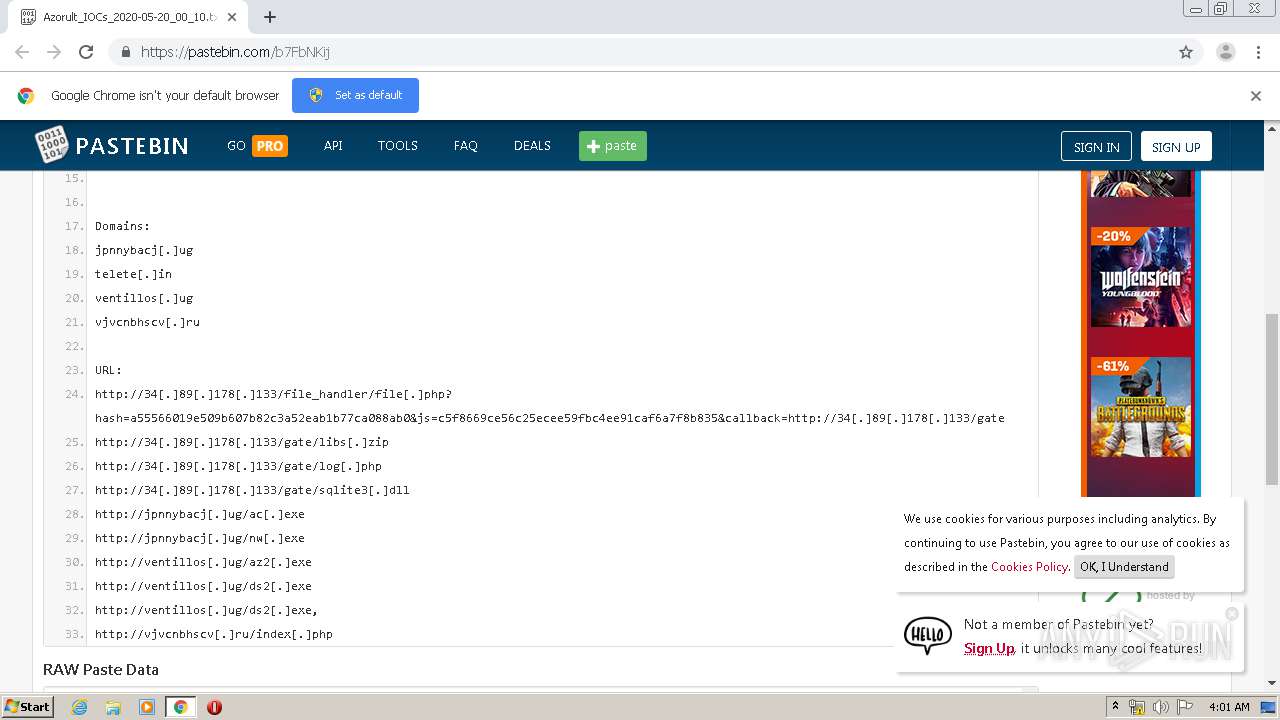Select line 19 text telete[.]in
This screenshot has width=1280, height=720.
[133, 274]
